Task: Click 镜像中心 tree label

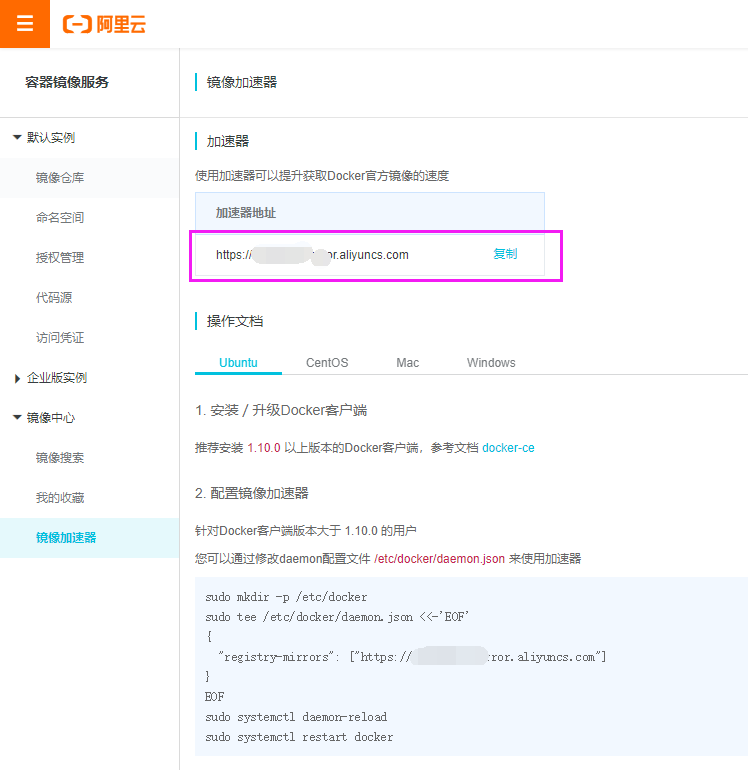Action: click(x=51, y=418)
